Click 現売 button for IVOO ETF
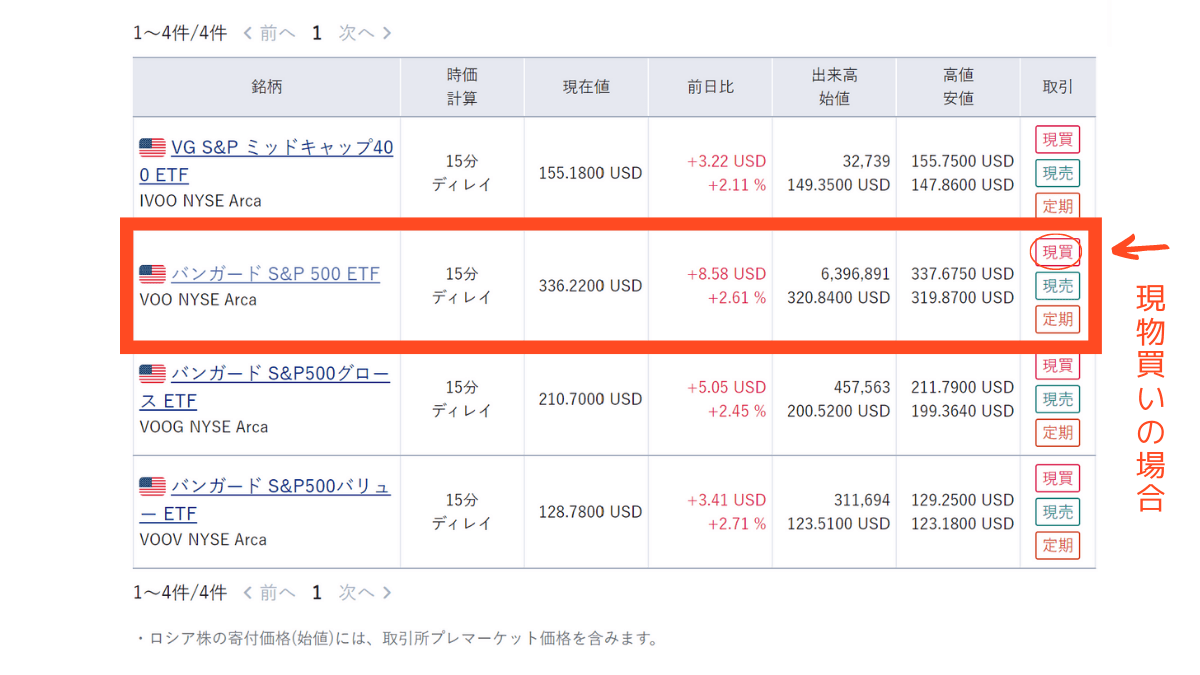Viewport: 1200px width, 675px height. pos(1058,173)
